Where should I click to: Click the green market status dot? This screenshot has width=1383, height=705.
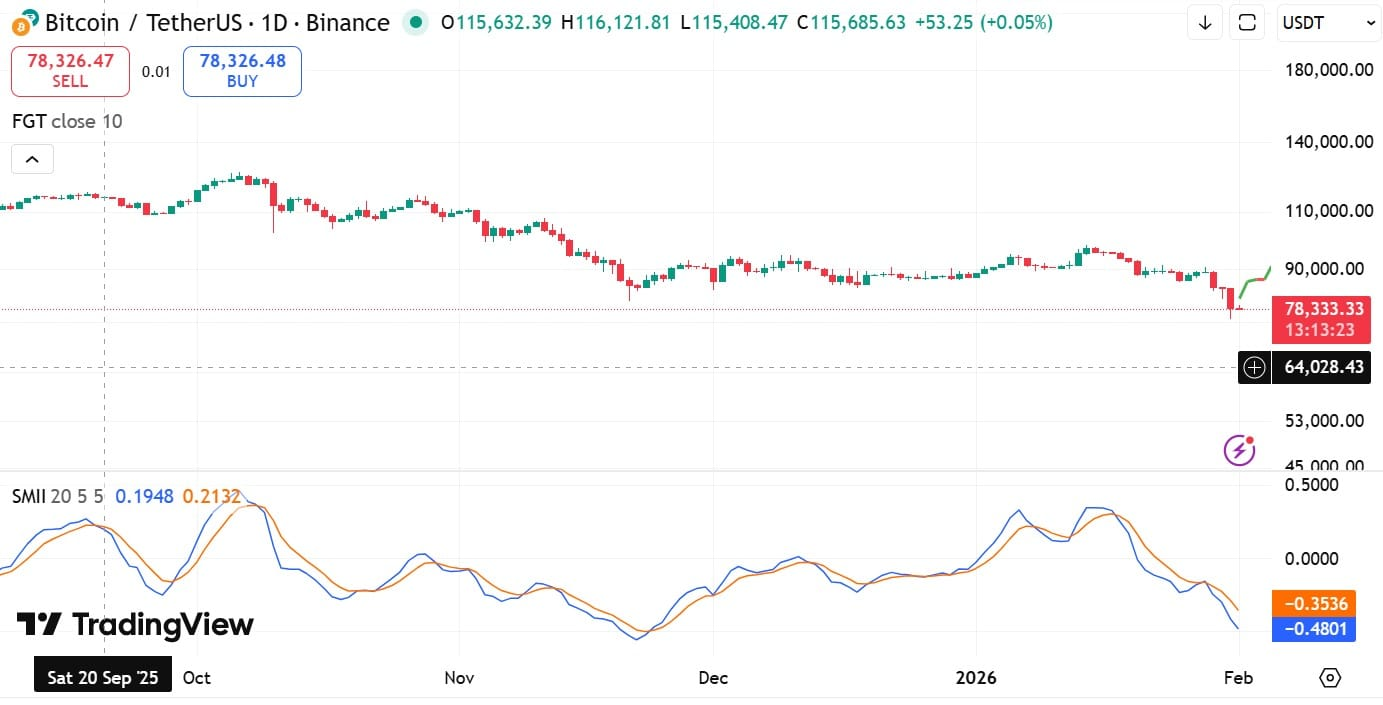coord(413,22)
